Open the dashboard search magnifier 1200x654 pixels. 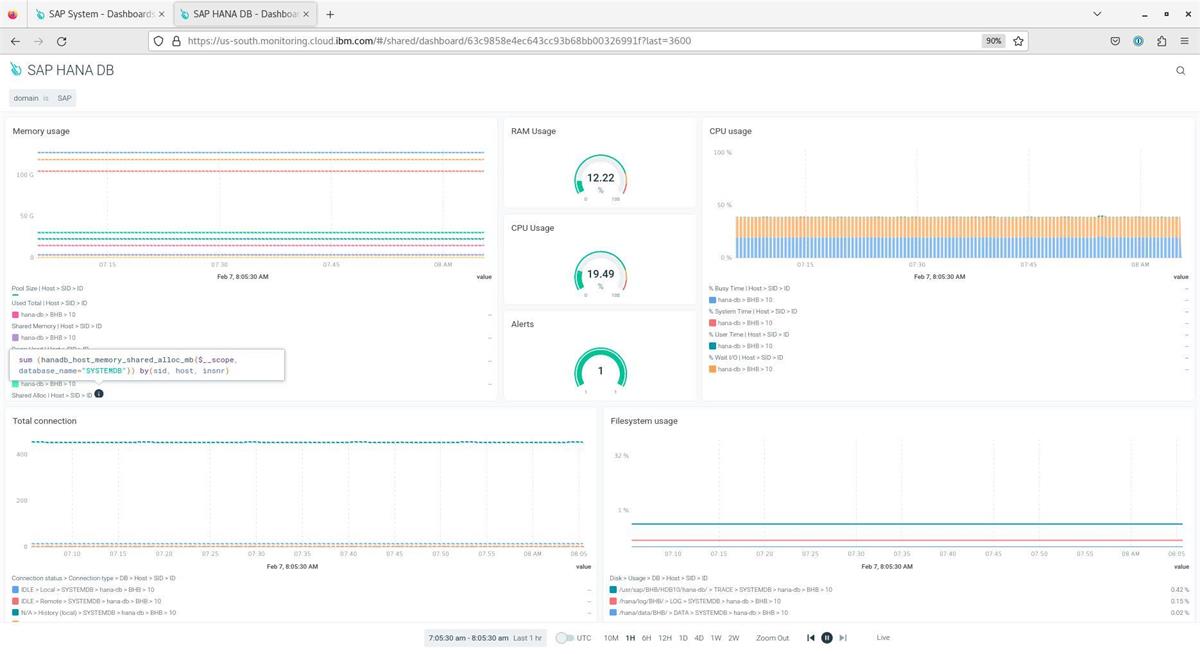tap(1180, 70)
